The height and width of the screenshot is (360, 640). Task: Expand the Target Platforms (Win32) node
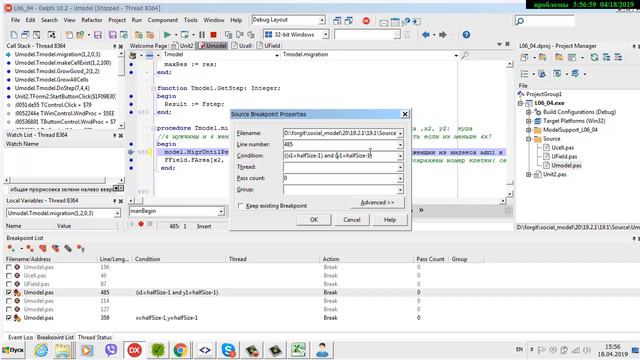click(529, 121)
